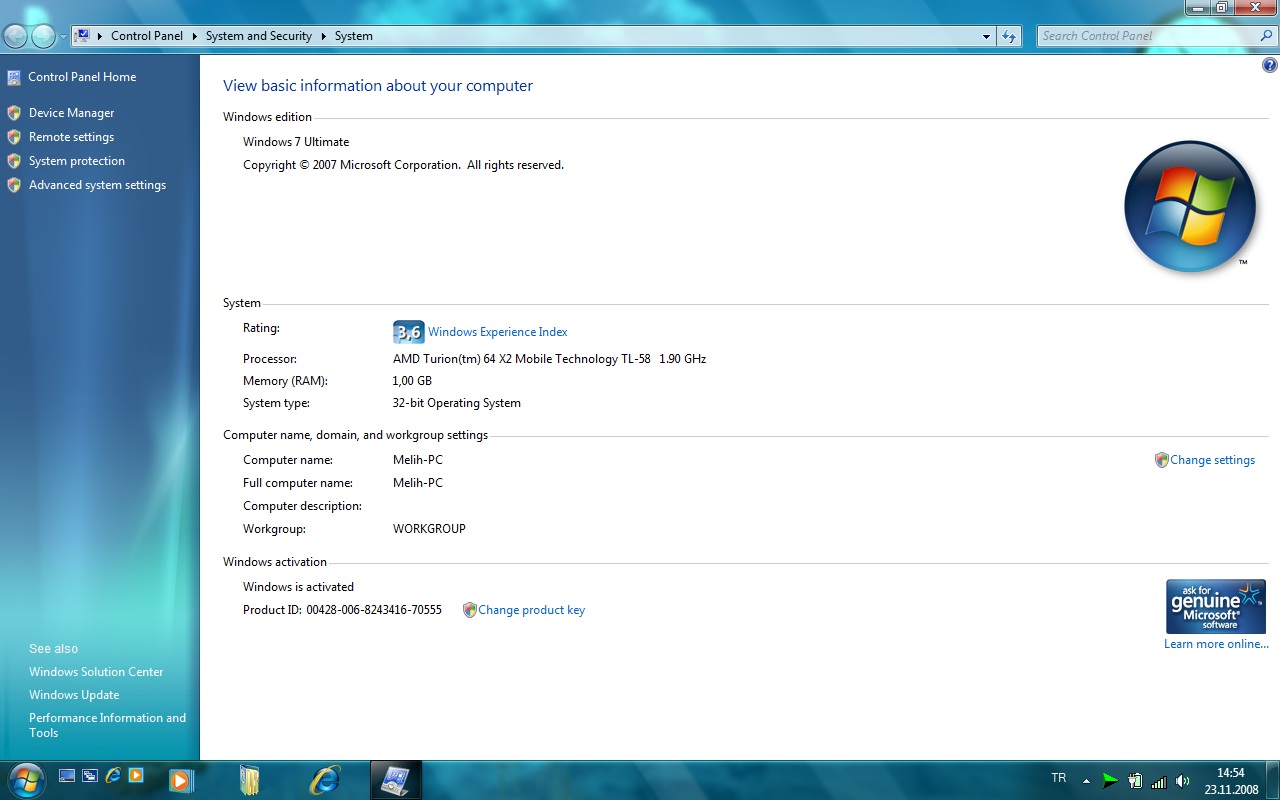The width and height of the screenshot is (1280, 800).
Task: Open Windows Media Player taskbar button
Action: pyautogui.click(x=181, y=780)
